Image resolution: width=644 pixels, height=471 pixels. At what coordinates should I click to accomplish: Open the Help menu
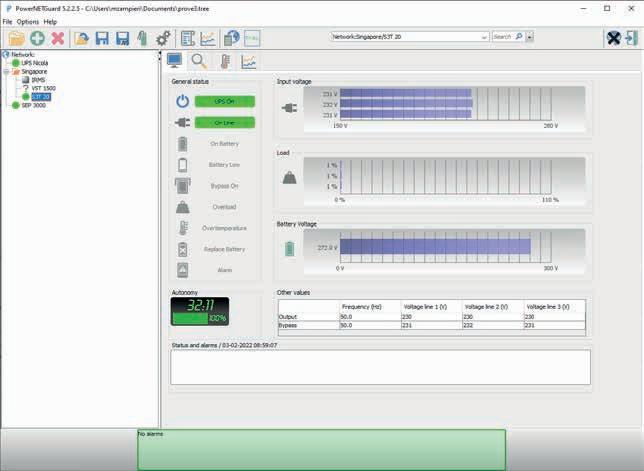(50, 22)
